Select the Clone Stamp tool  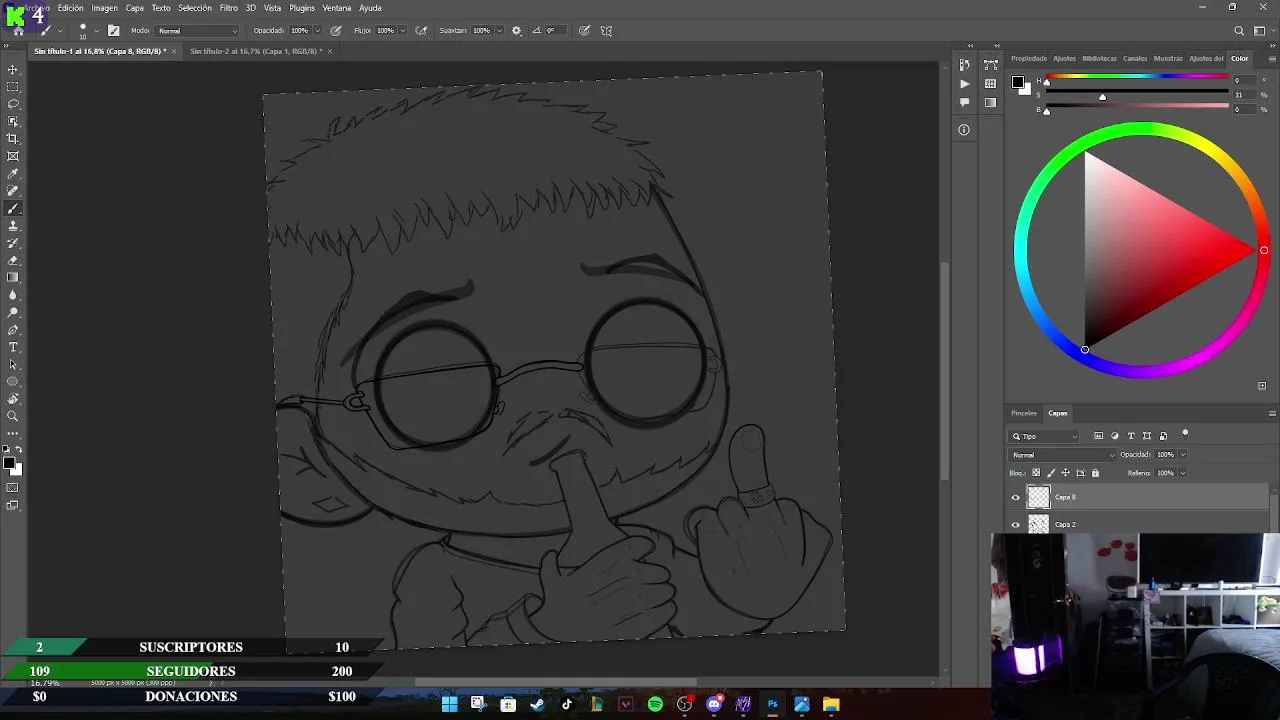click(x=13, y=226)
